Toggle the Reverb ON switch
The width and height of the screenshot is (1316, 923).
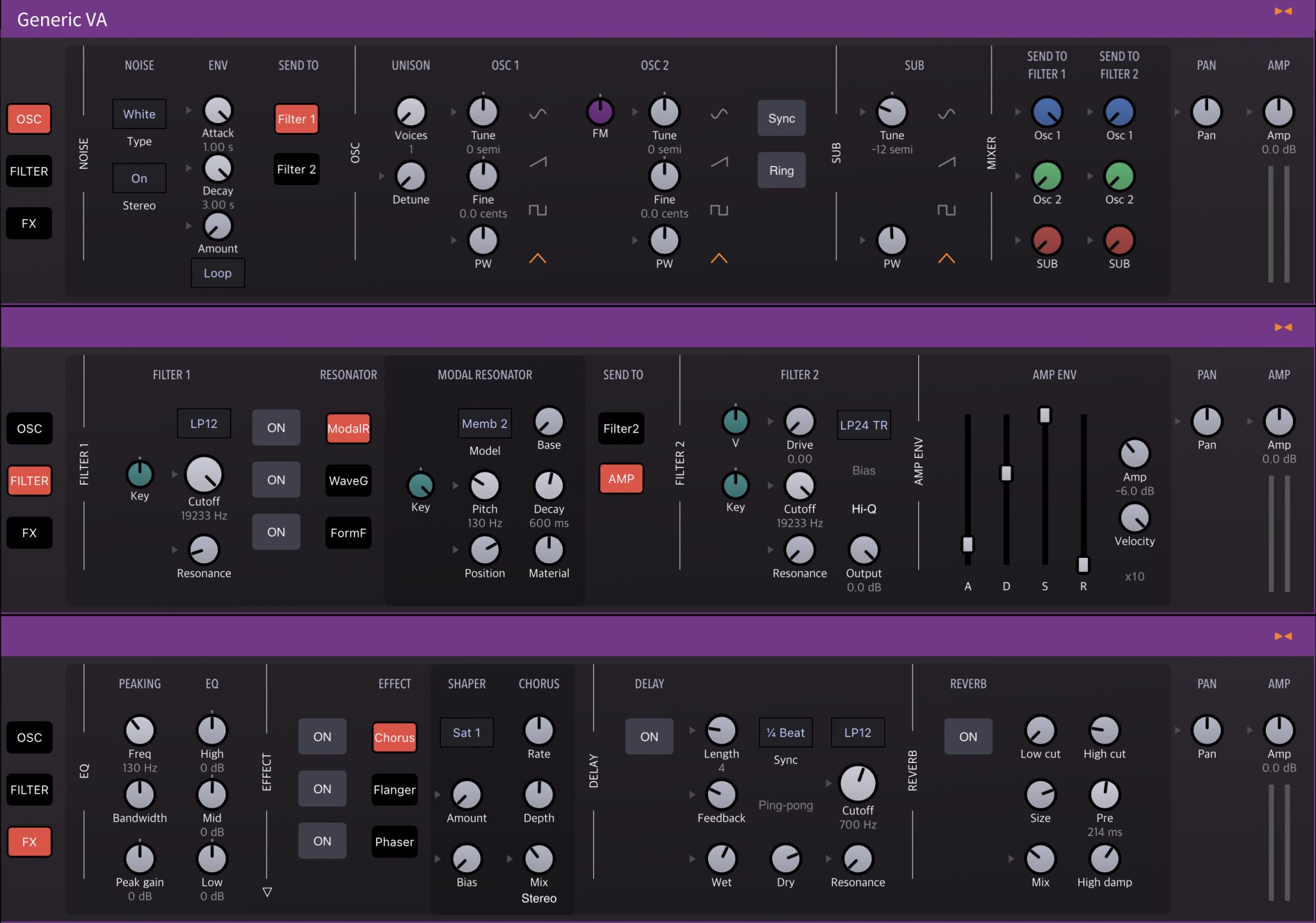[x=968, y=737]
